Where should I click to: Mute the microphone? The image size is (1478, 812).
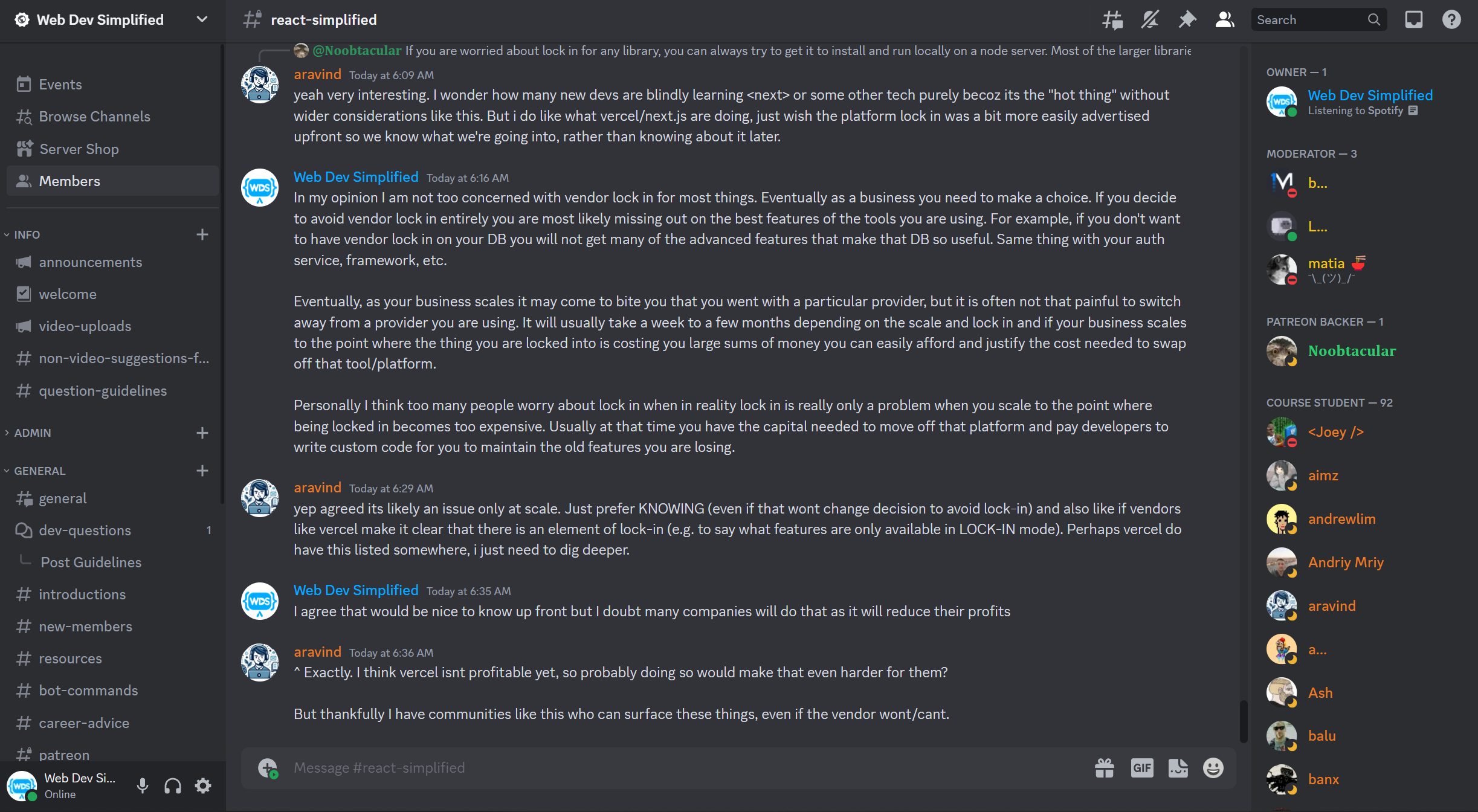click(142, 785)
